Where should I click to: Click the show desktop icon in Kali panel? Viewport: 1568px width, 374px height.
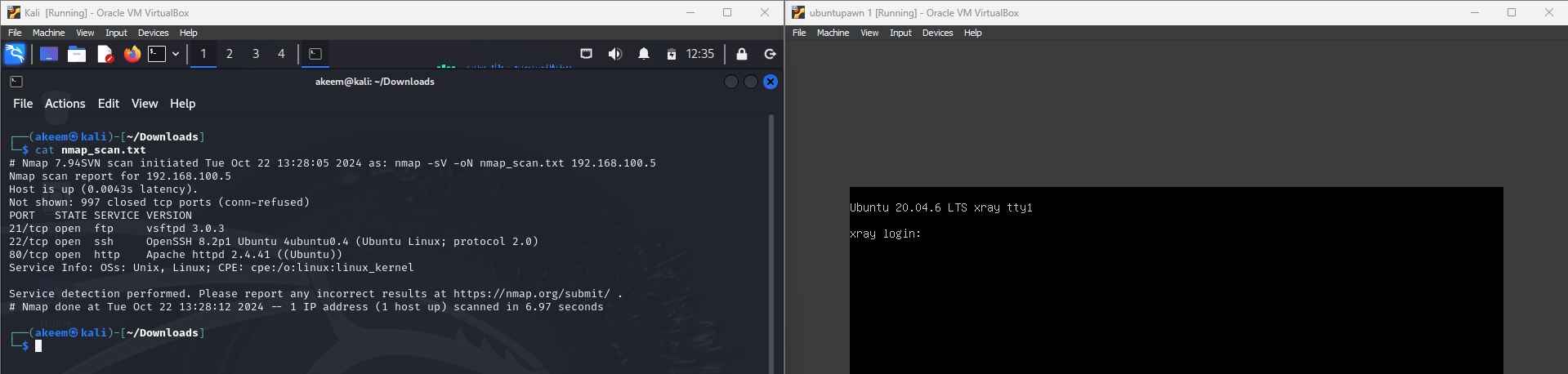49,54
